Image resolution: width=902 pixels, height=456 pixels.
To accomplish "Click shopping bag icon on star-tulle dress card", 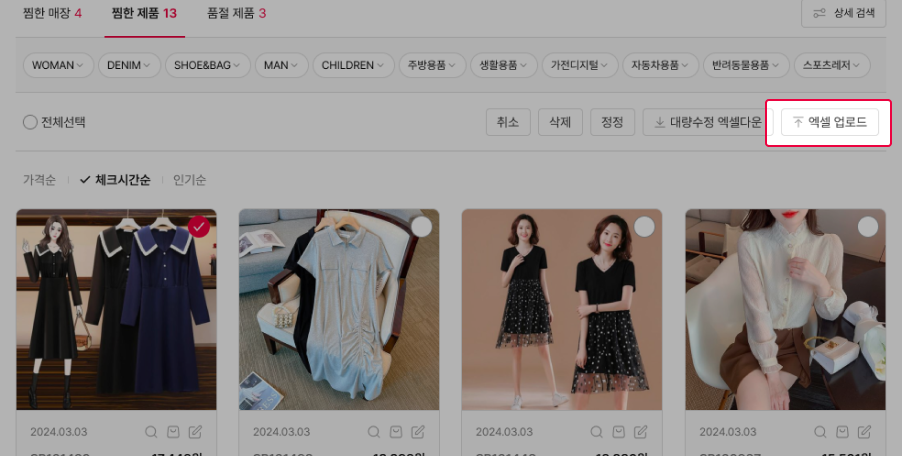I will tap(619, 432).
